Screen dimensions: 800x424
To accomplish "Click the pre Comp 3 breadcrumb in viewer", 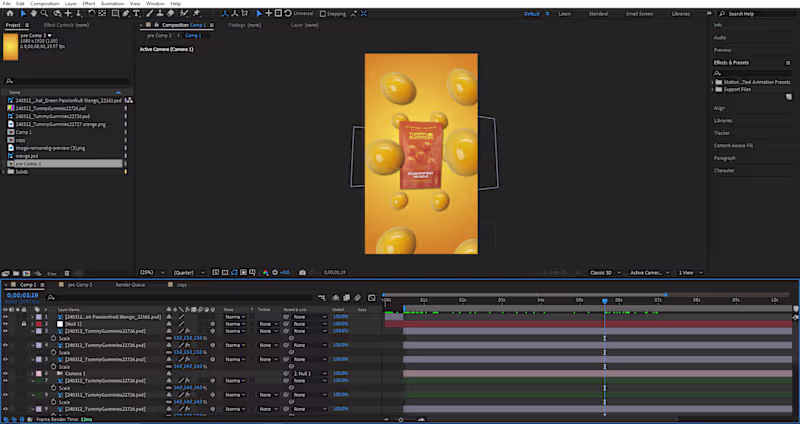I will [x=159, y=35].
